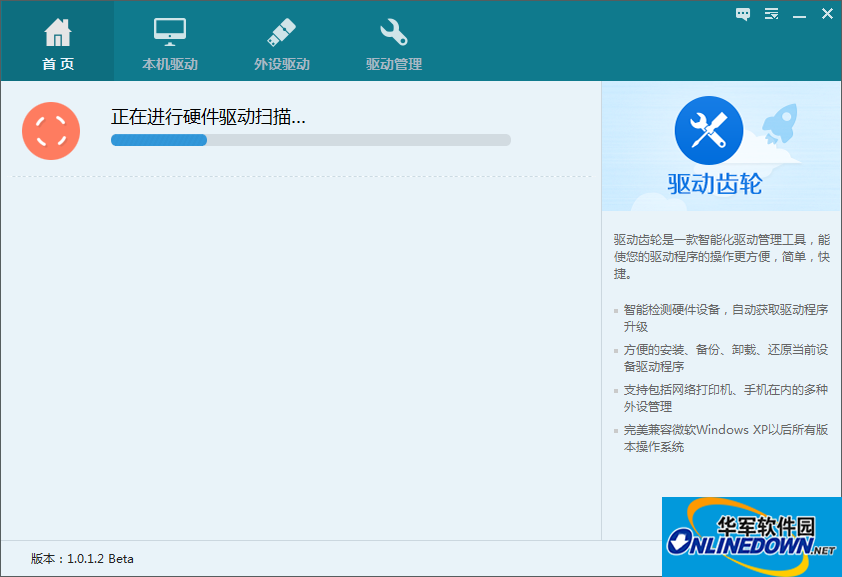Image resolution: width=842 pixels, height=577 pixels.
Task: Click the 支持包括网络打印机 feature bullet
Action: click(725, 398)
